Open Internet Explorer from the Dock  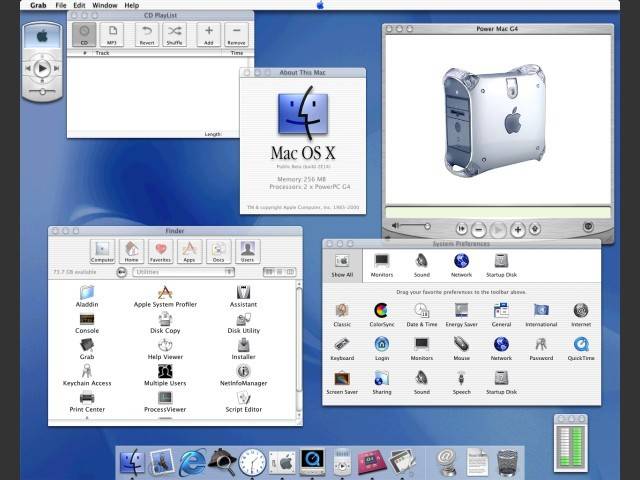coord(191,461)
